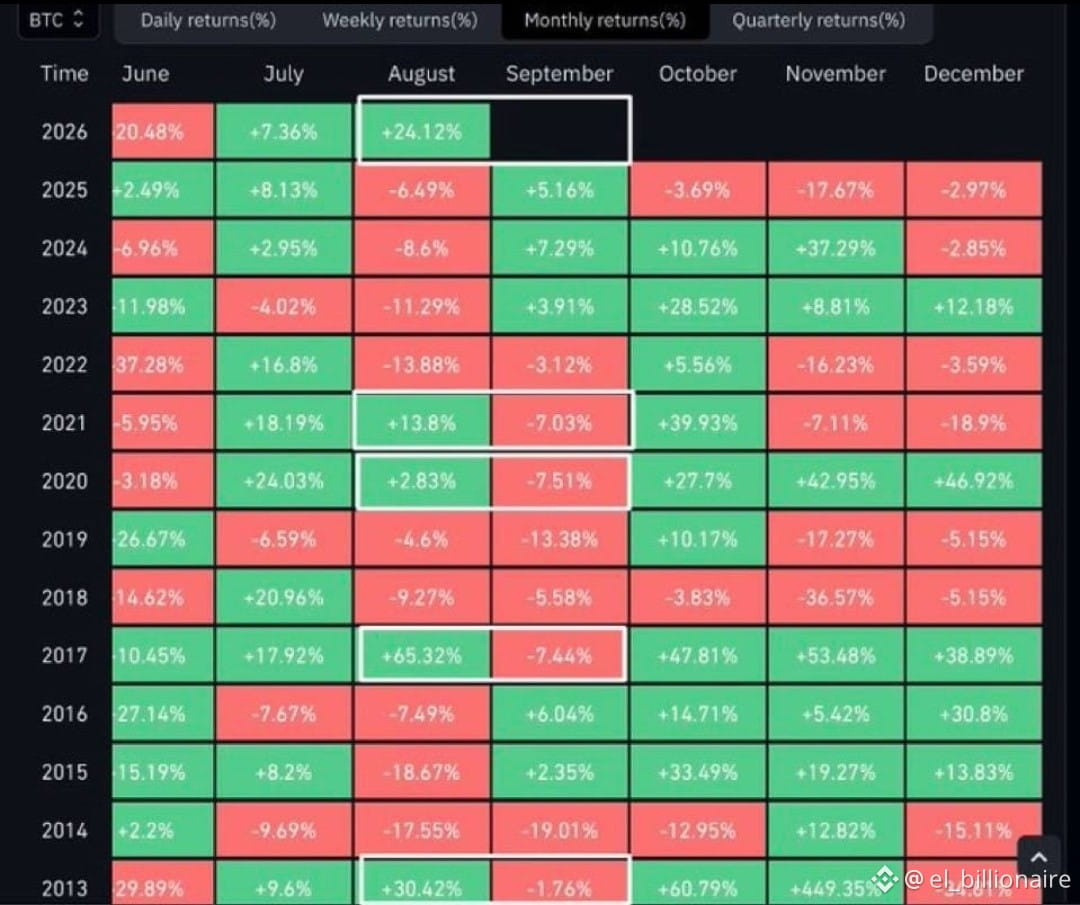Click the -18.9% December 2021 cell
Screen dimensions: 1080x905
tap(974, 423)
